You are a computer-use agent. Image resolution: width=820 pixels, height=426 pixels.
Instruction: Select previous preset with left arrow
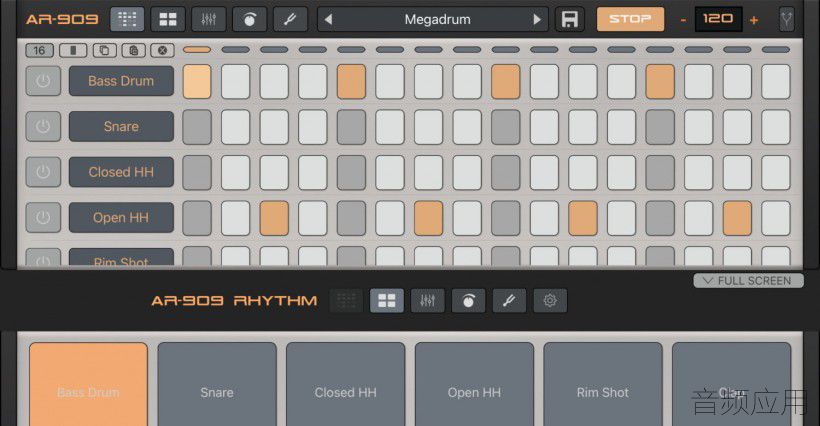pyautogui.click(x=328, y=20)
